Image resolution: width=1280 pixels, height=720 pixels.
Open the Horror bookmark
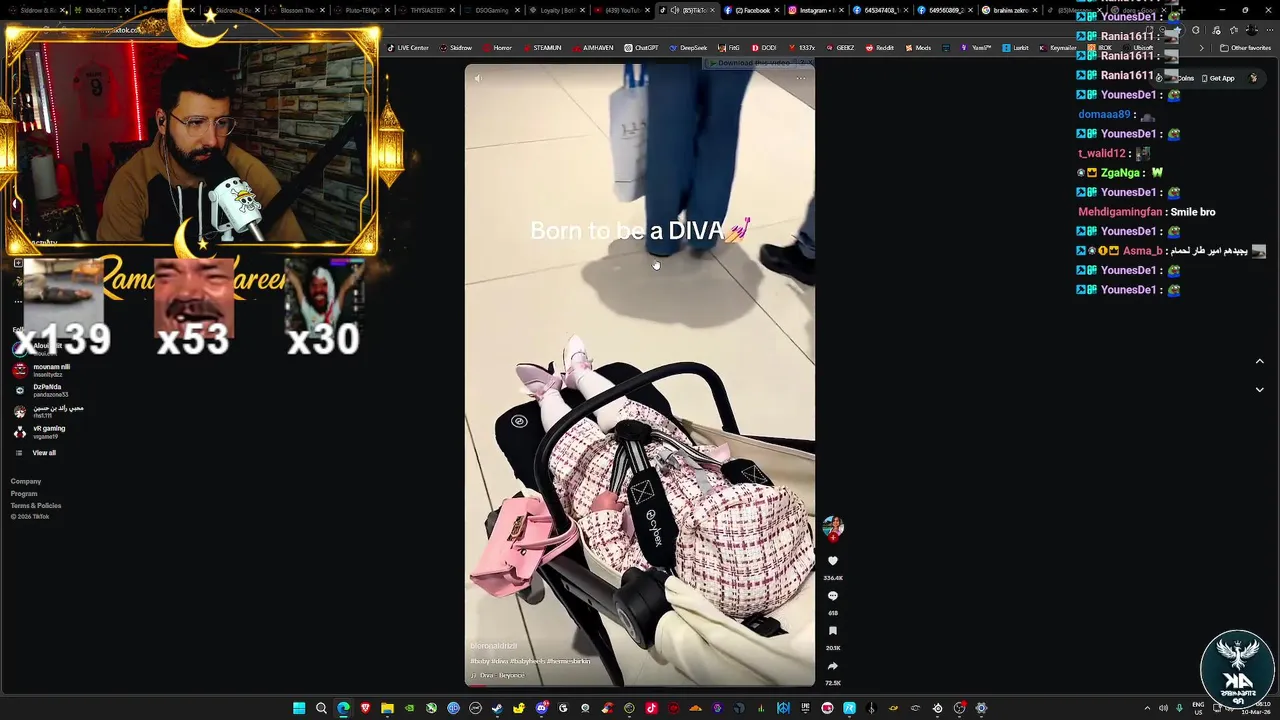(x=497, y=48)
